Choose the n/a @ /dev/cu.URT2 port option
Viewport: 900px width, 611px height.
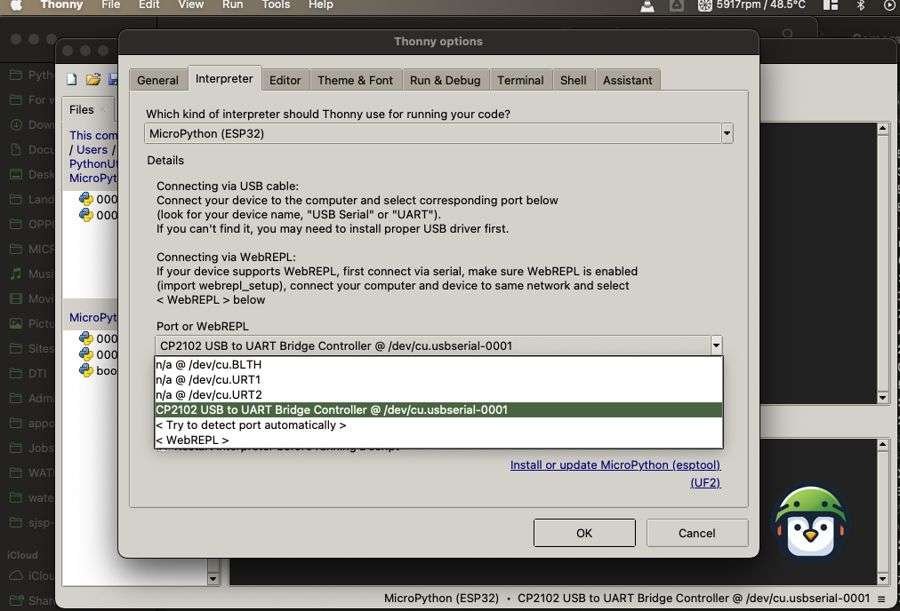tap(439, 395)
